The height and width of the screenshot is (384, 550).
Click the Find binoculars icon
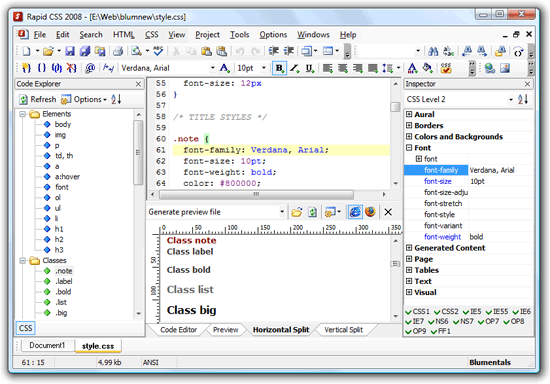click(x=433, y=52)
